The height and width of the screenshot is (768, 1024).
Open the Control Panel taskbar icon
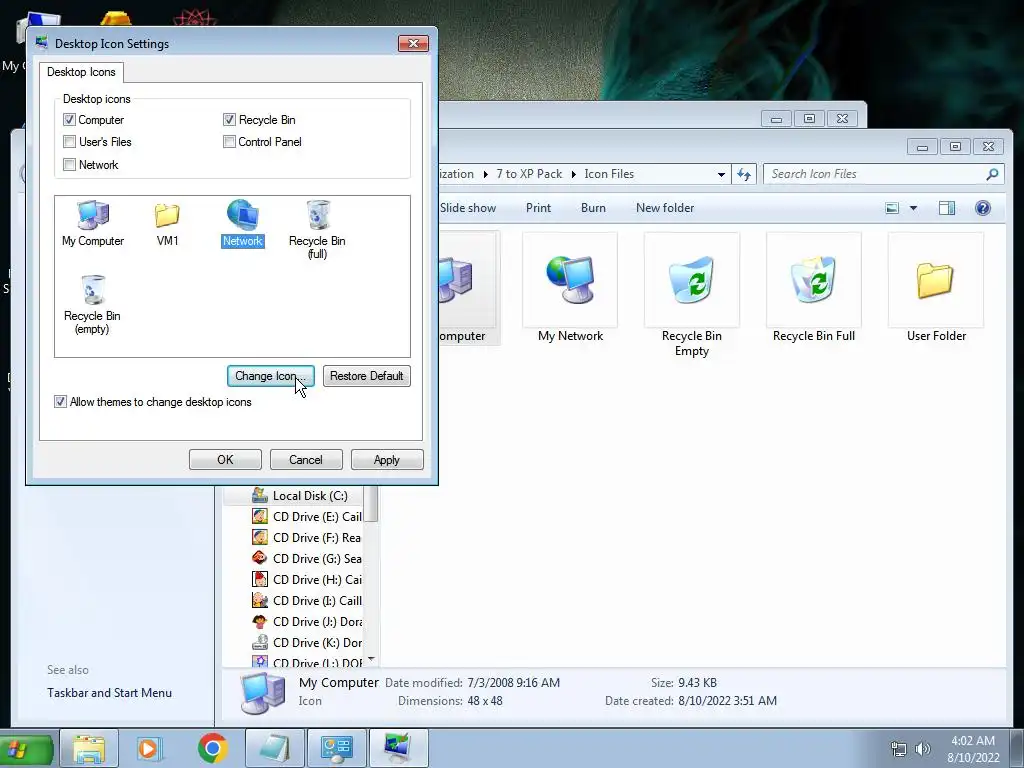click(336, 748)
